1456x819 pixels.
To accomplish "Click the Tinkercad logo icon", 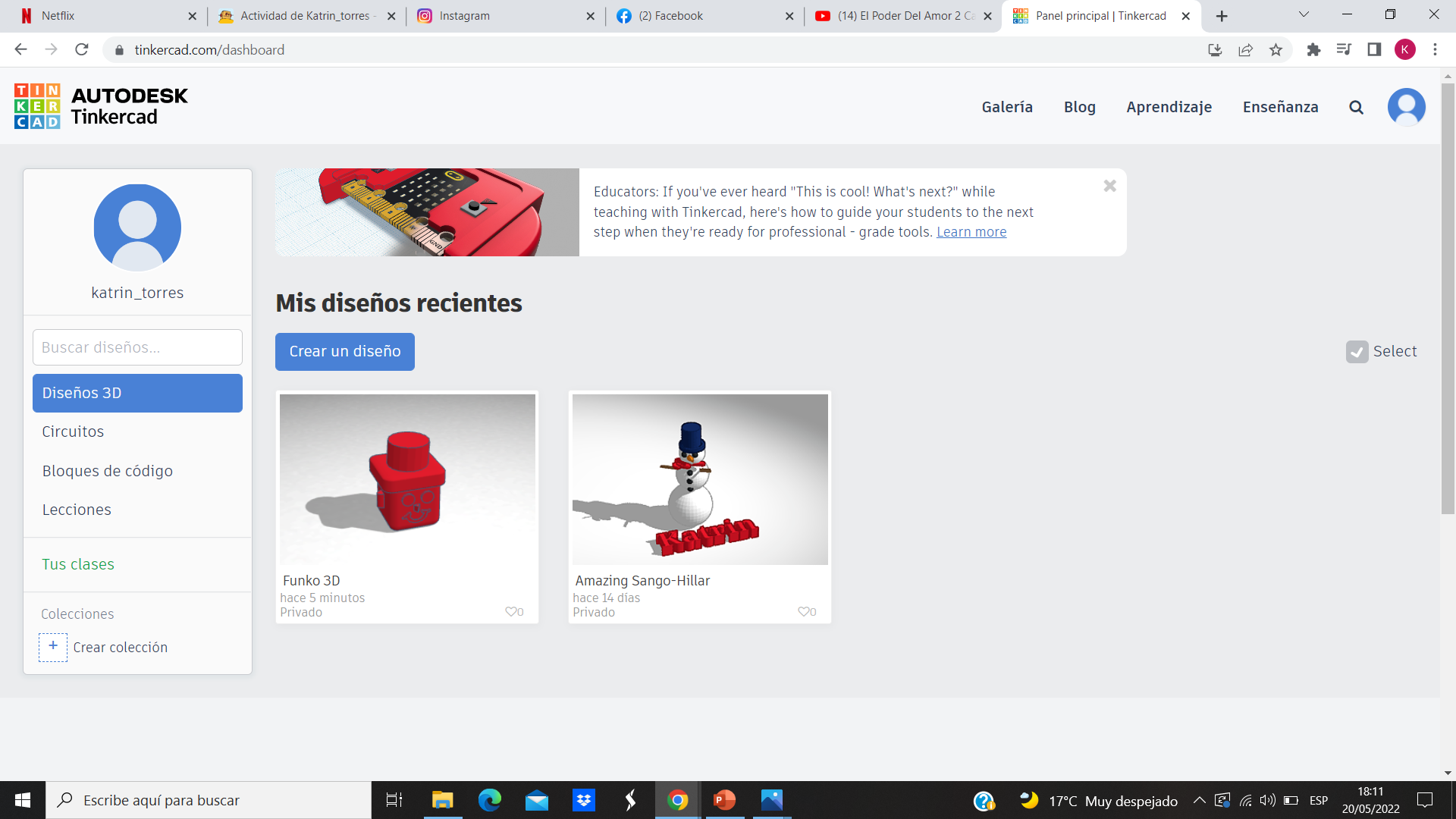I will [x=37, y=106].
